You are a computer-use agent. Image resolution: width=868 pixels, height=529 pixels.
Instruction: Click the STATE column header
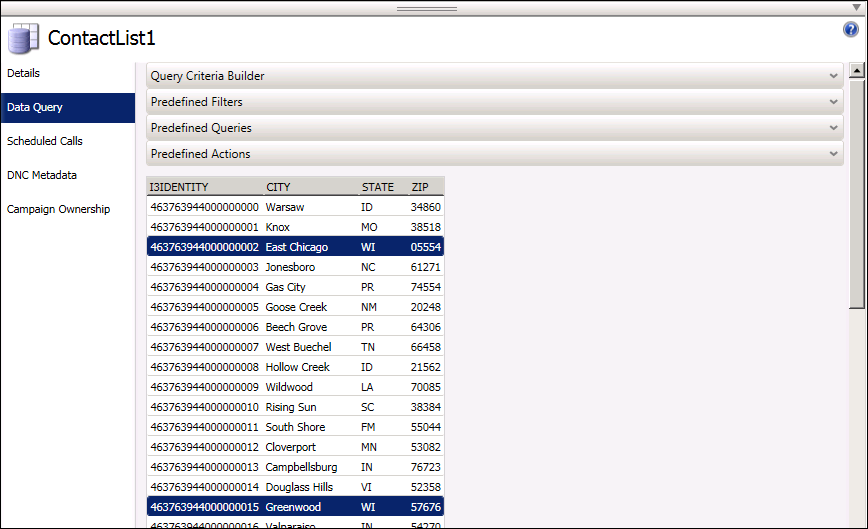[x=379, y=187]
